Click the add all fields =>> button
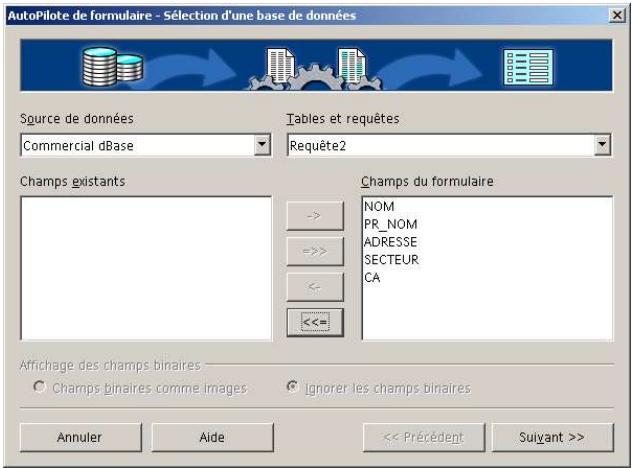Screen dimensions: 632x468 tap(315, 252)
